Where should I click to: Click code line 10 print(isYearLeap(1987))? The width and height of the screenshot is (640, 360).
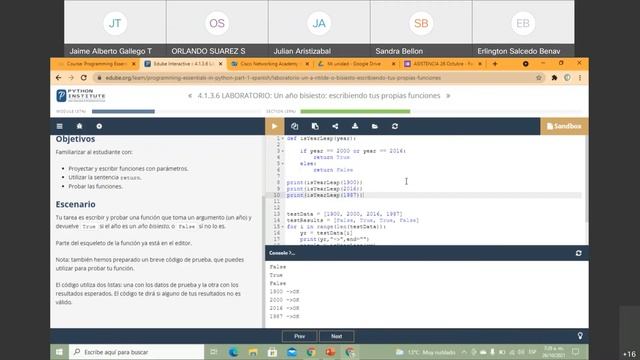(325, 195)
